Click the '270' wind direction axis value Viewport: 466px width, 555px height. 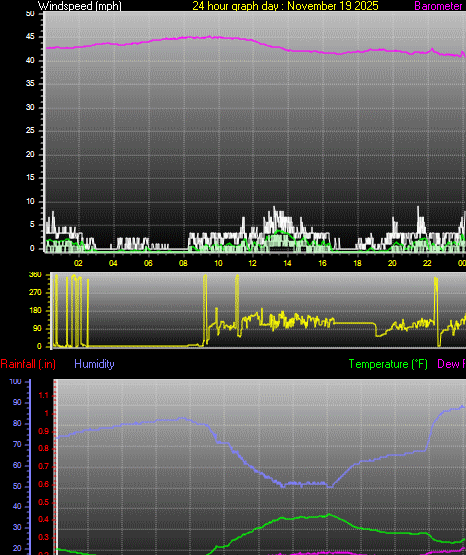pos(35,292)
